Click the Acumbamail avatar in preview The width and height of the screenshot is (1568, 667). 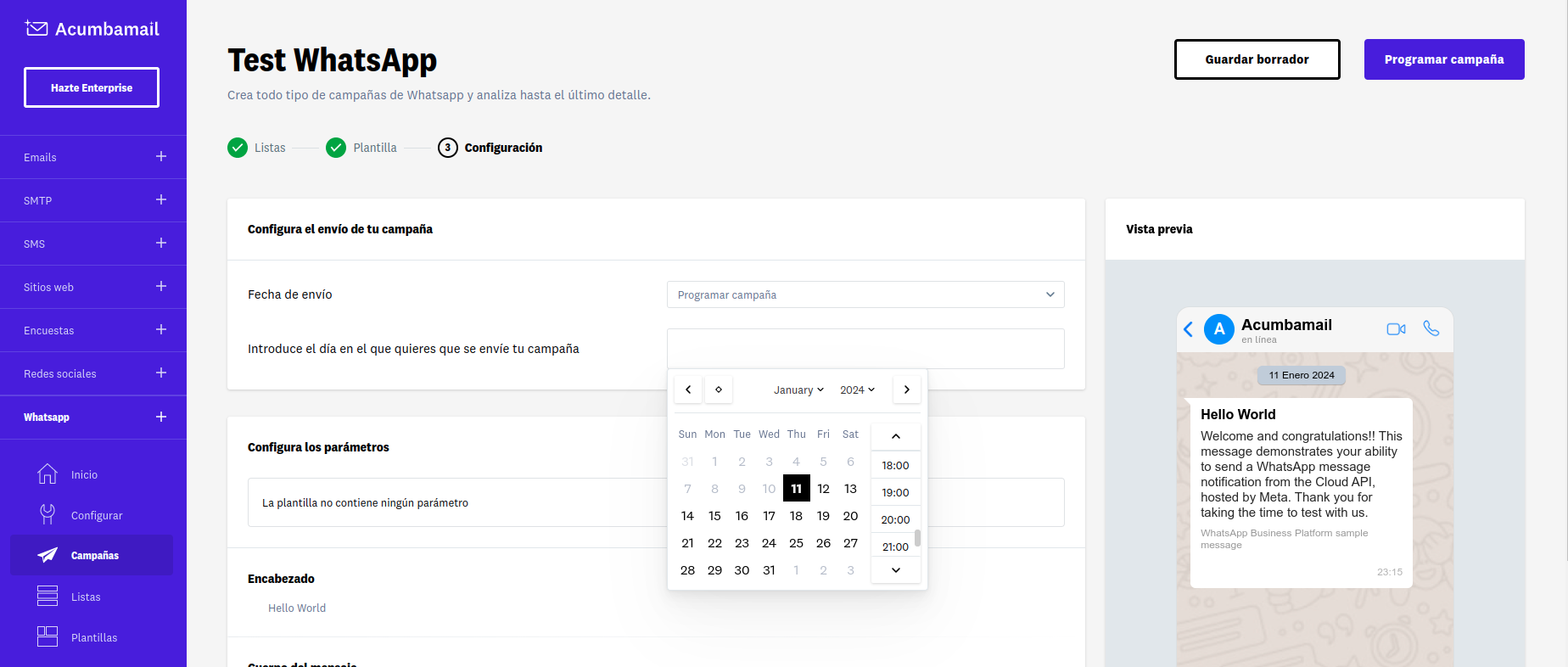[x=1219, y=329]
